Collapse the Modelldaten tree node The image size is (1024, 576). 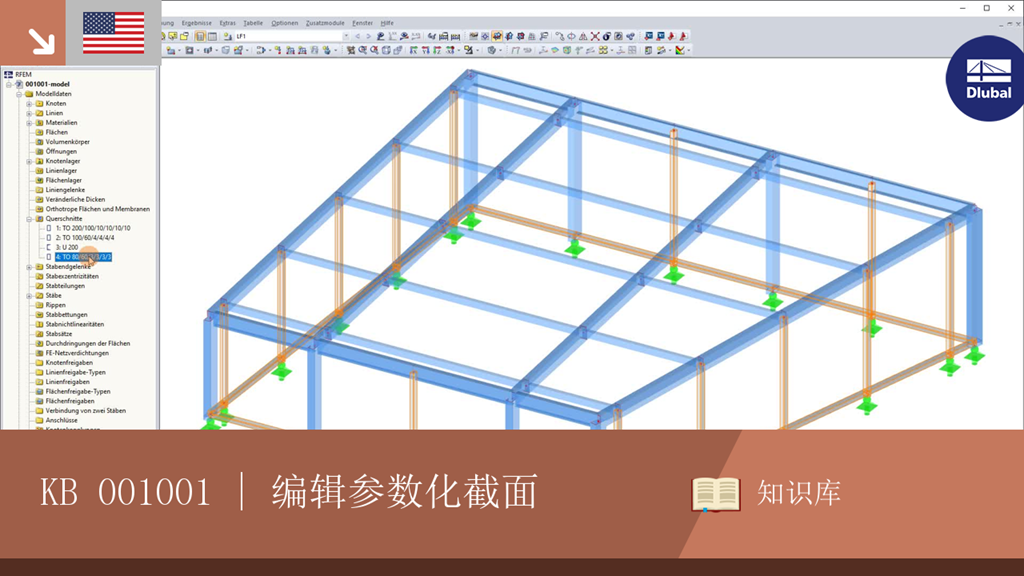click(19, 94)
